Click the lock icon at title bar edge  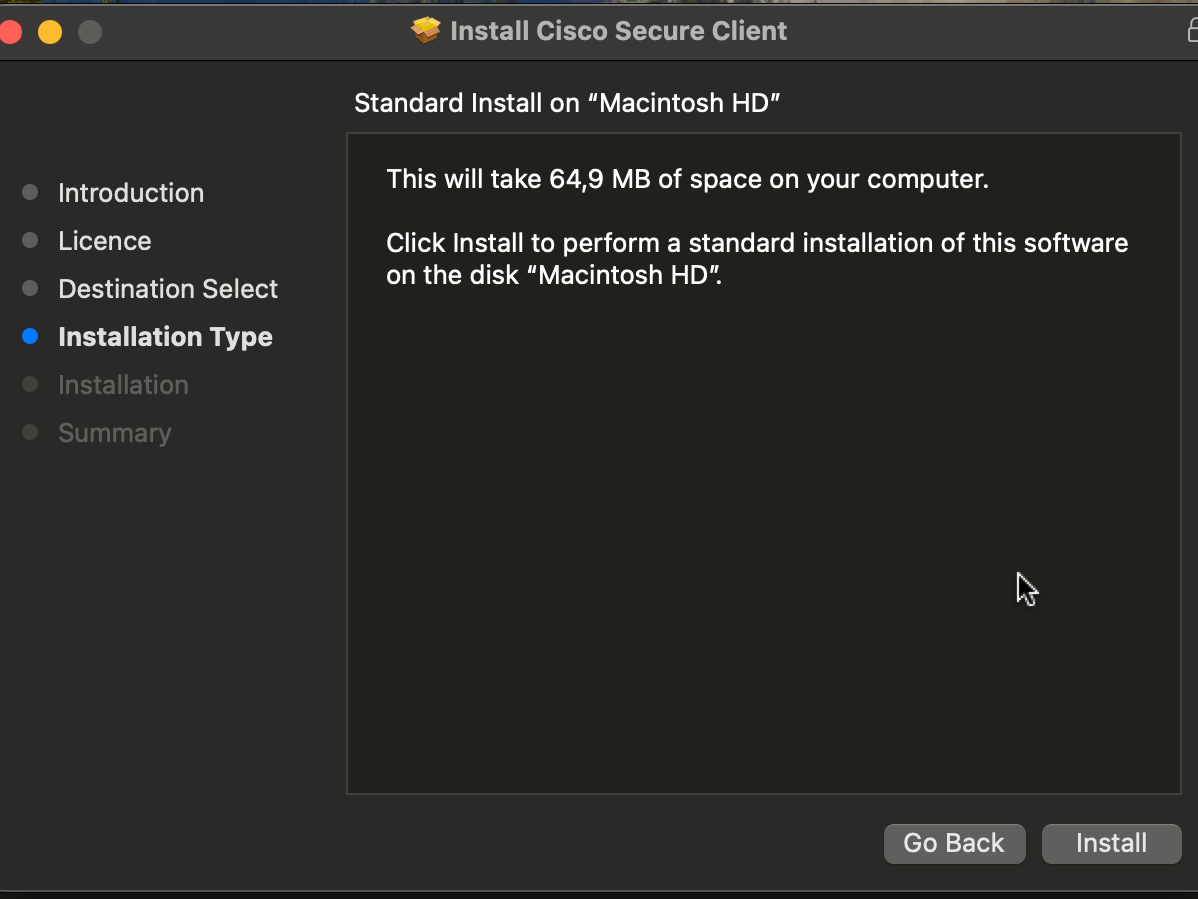1192,31
